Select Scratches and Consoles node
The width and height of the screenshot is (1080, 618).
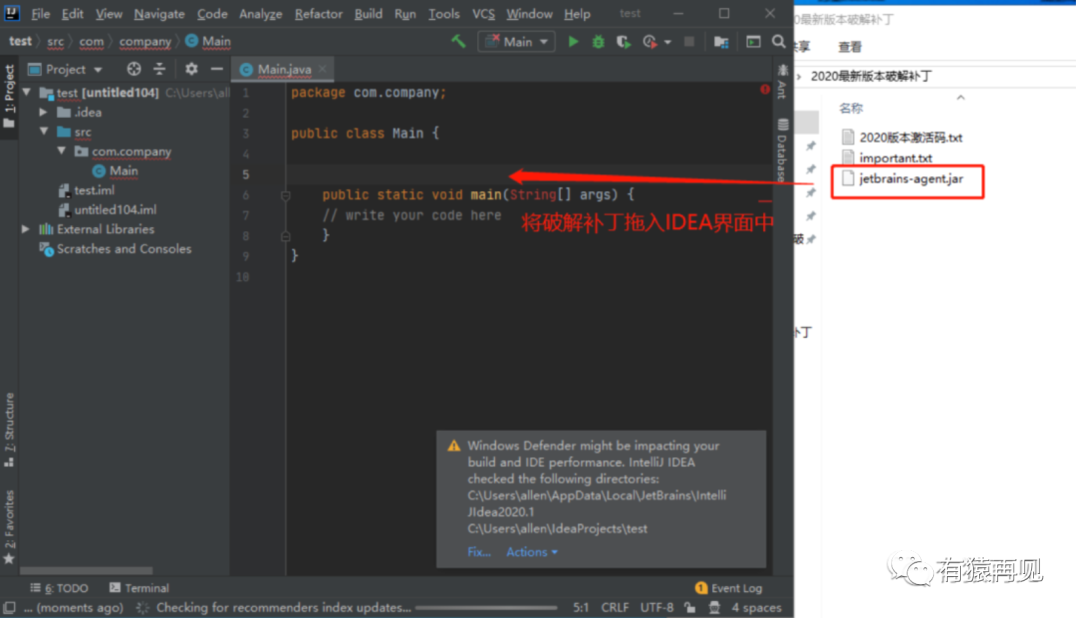pyautogui.click(x=116, y=249)
